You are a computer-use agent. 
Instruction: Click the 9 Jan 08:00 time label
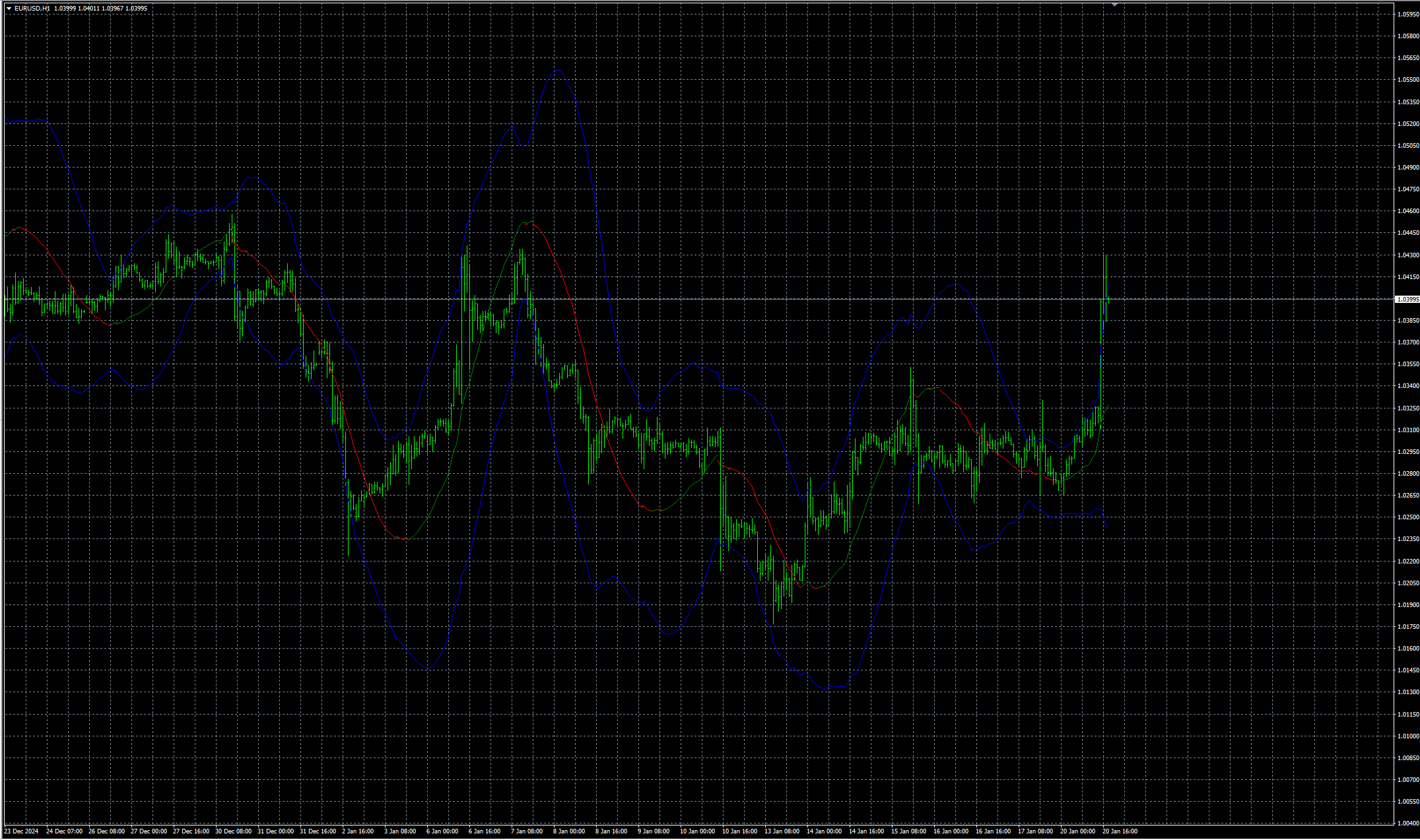[654, 831]
